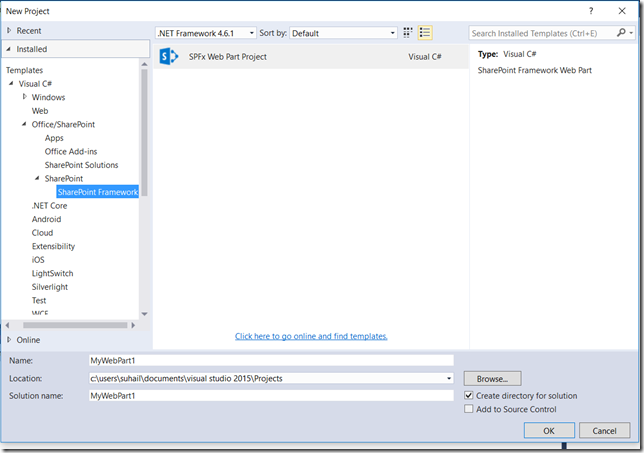Screen dimensions: 644x453
Task: Switch to small icons view
Action: 407,33
